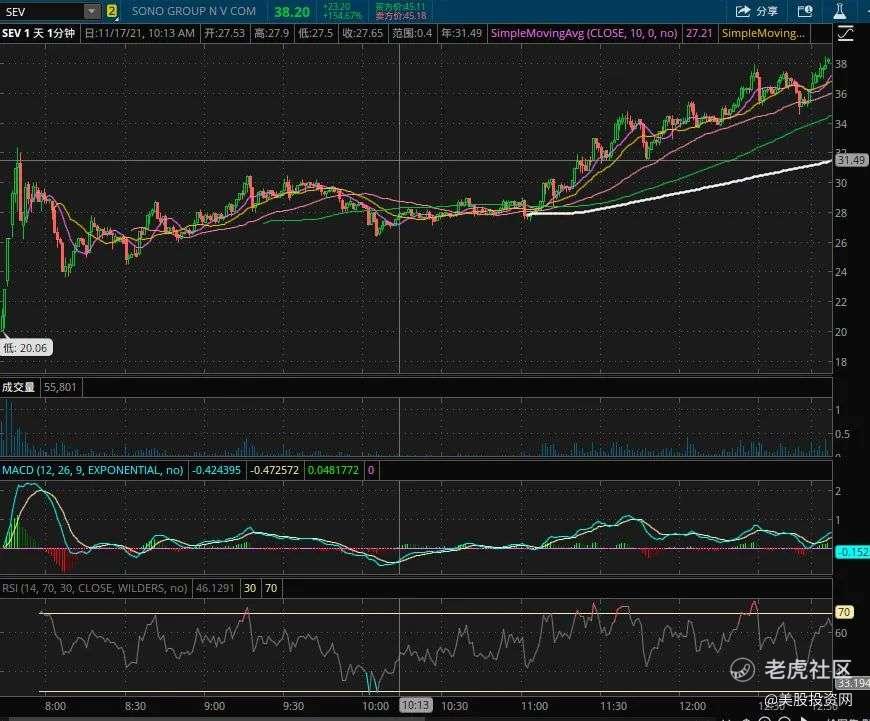Viewport: 870px width, 721px height.
Task: Click the 11:00 time axis label
Action: point(534,706)
